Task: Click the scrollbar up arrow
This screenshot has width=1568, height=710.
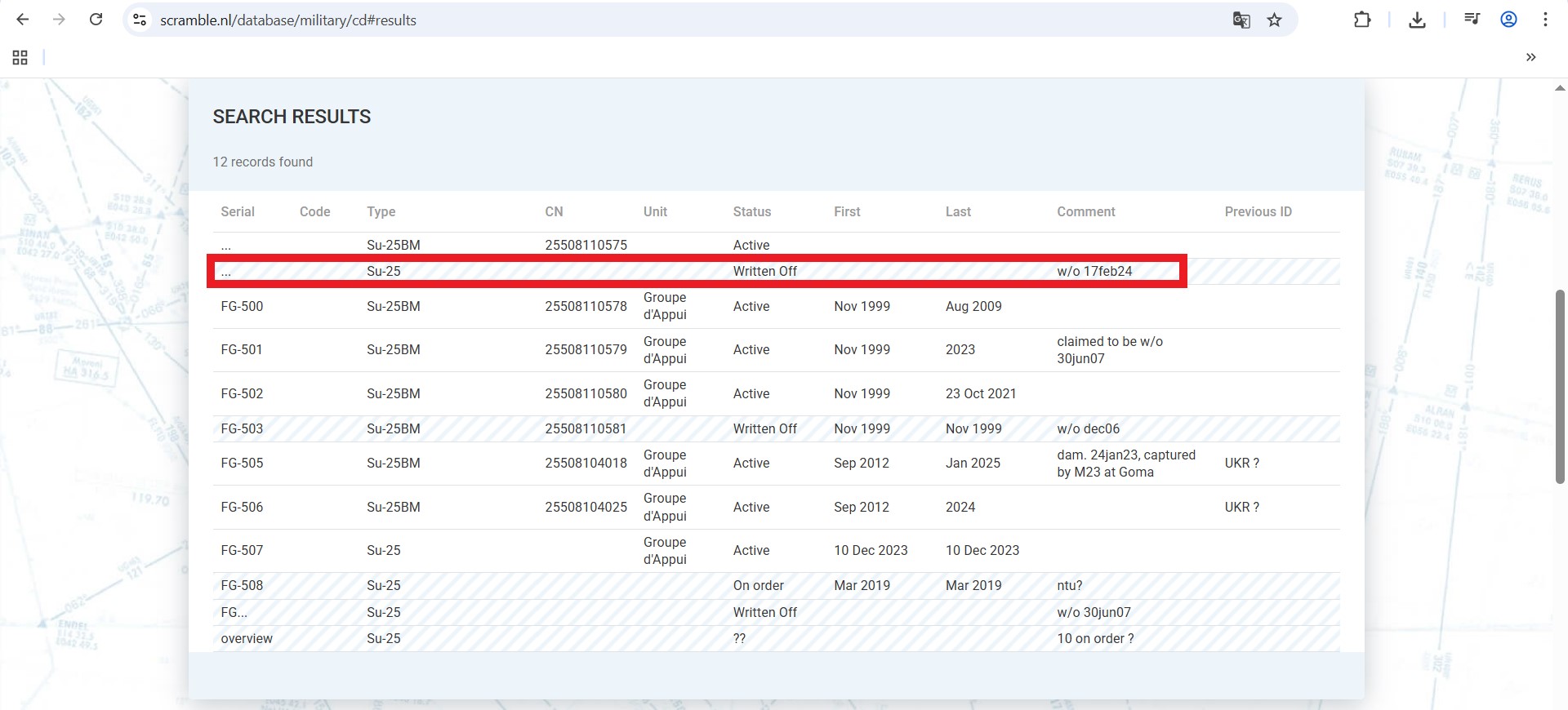Action: pyautogui.click(x=1560, y=87)
